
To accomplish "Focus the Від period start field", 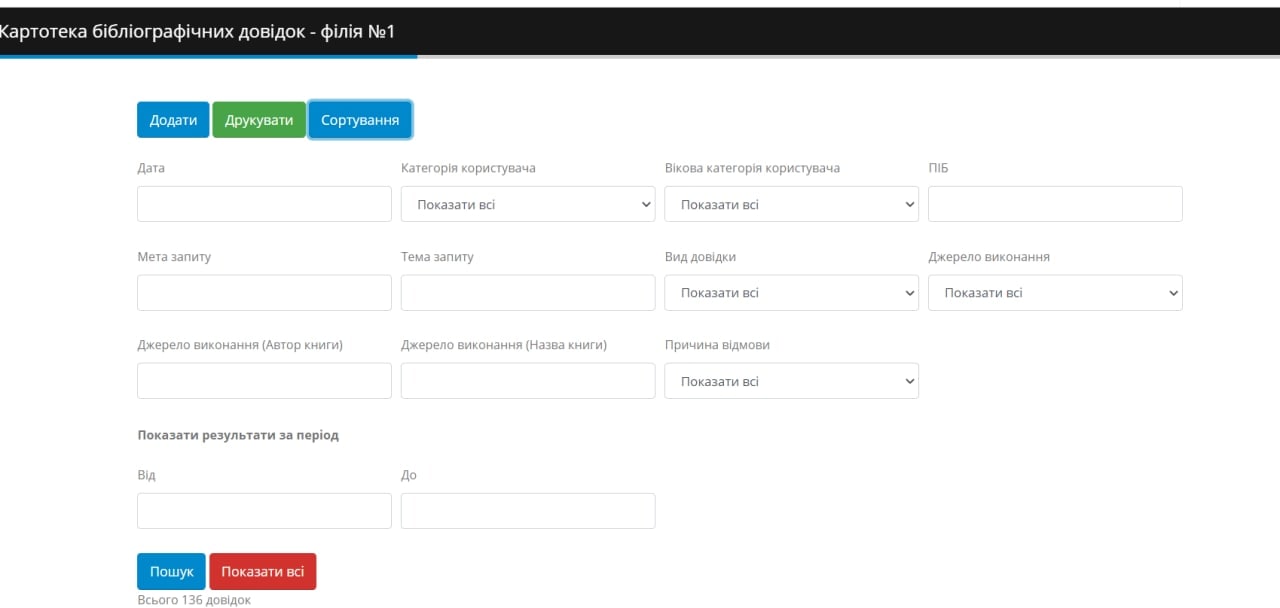I will (264, 511).
